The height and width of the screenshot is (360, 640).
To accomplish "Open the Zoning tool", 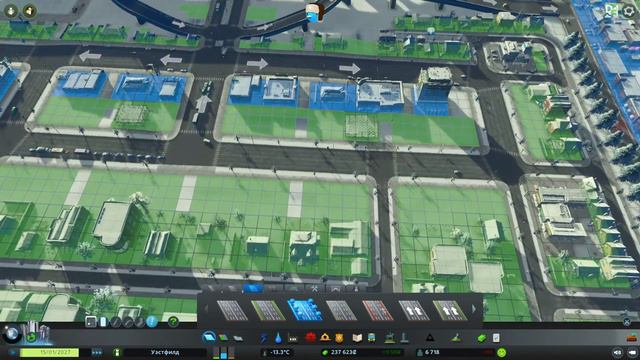I will 223,338.
